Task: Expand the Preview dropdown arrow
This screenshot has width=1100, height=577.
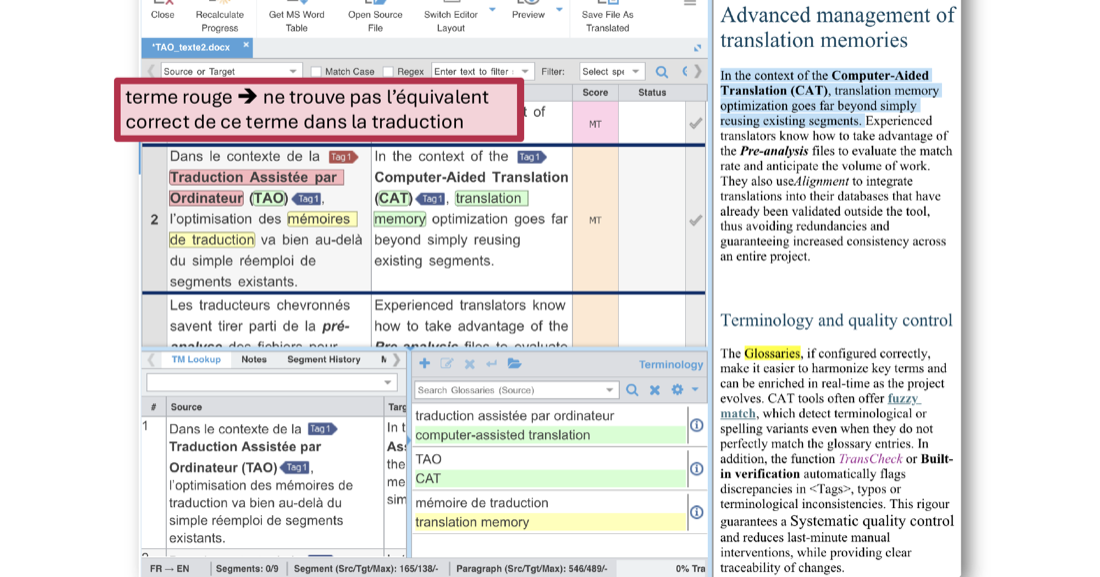Action: (559, 10)
